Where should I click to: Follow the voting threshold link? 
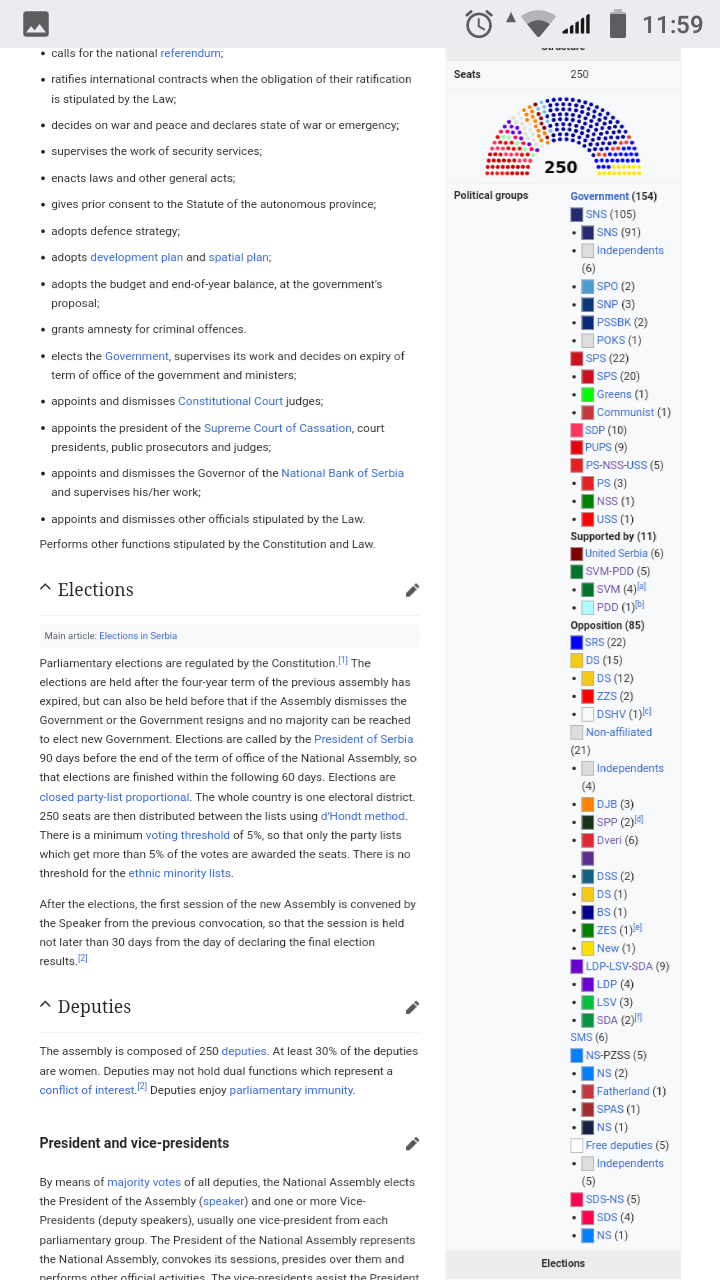188,835
